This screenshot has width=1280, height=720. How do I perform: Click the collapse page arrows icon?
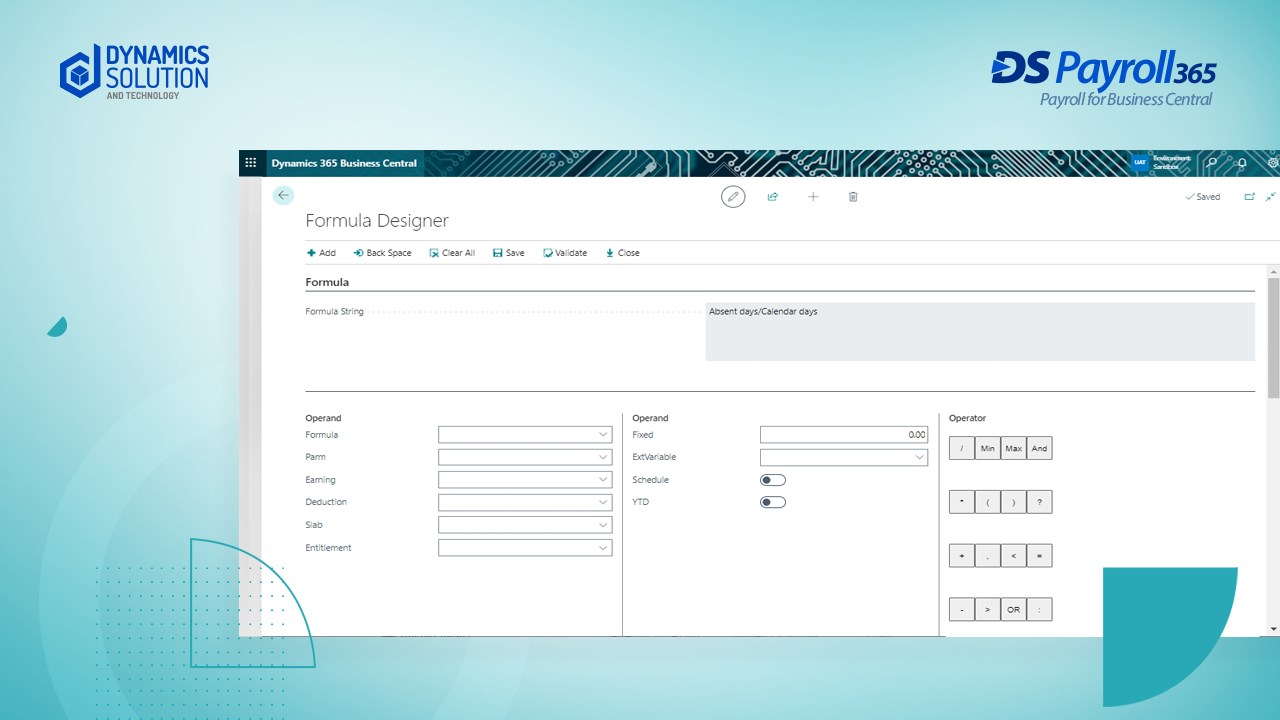click(x=1271, y=197)
